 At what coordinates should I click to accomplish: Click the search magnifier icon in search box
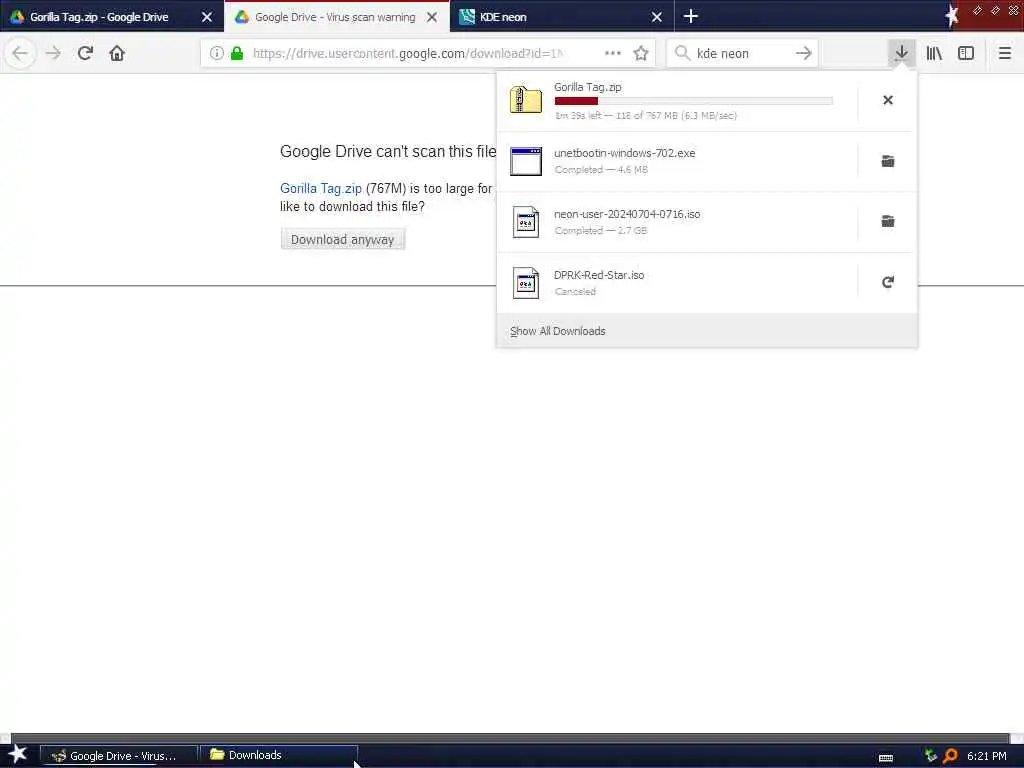click(682, 53)
